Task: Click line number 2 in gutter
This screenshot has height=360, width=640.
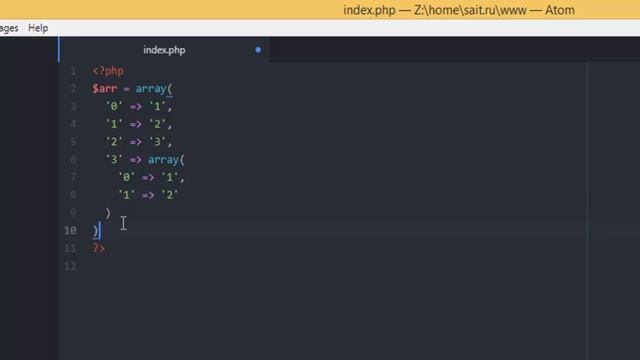Action: (73, 89)
